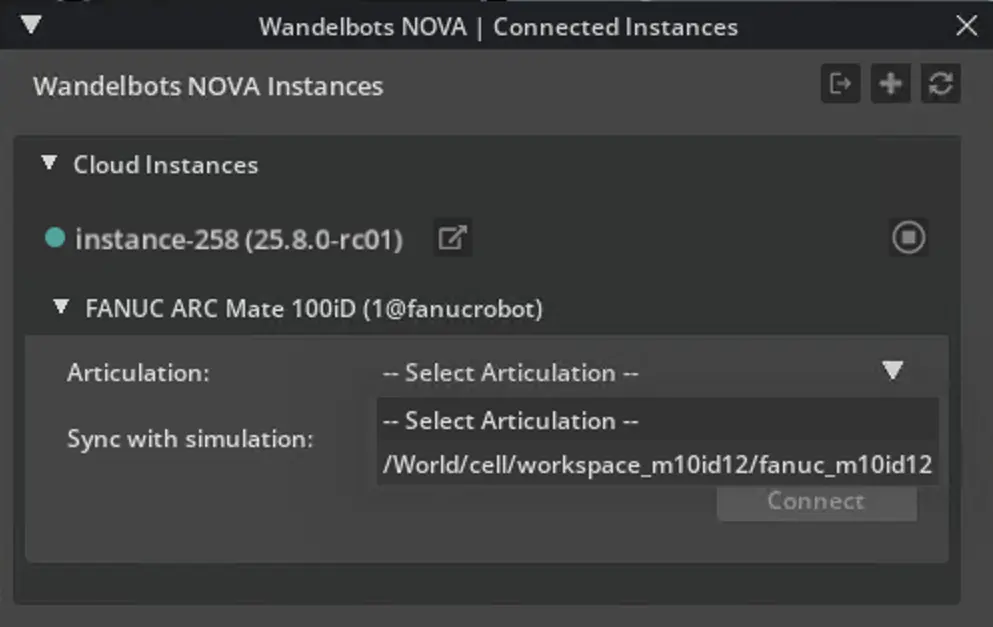
Task: Click the Wandelbots NOVA Instances panel title
Action: (x=208, y=86)
